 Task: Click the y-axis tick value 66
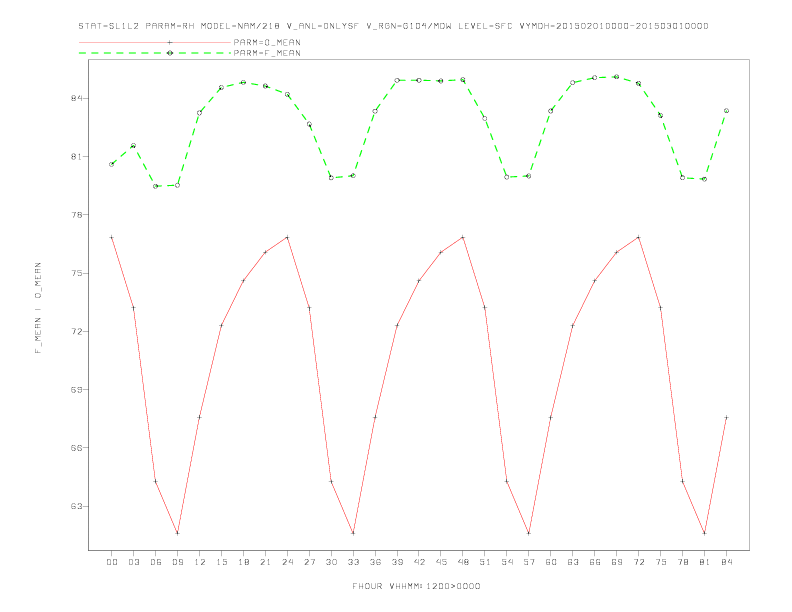coord(76,447)
